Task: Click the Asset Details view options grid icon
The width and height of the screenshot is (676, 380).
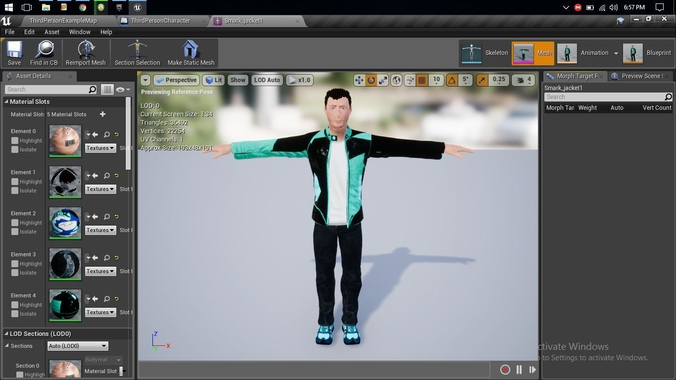Action: tap(107, 89)
